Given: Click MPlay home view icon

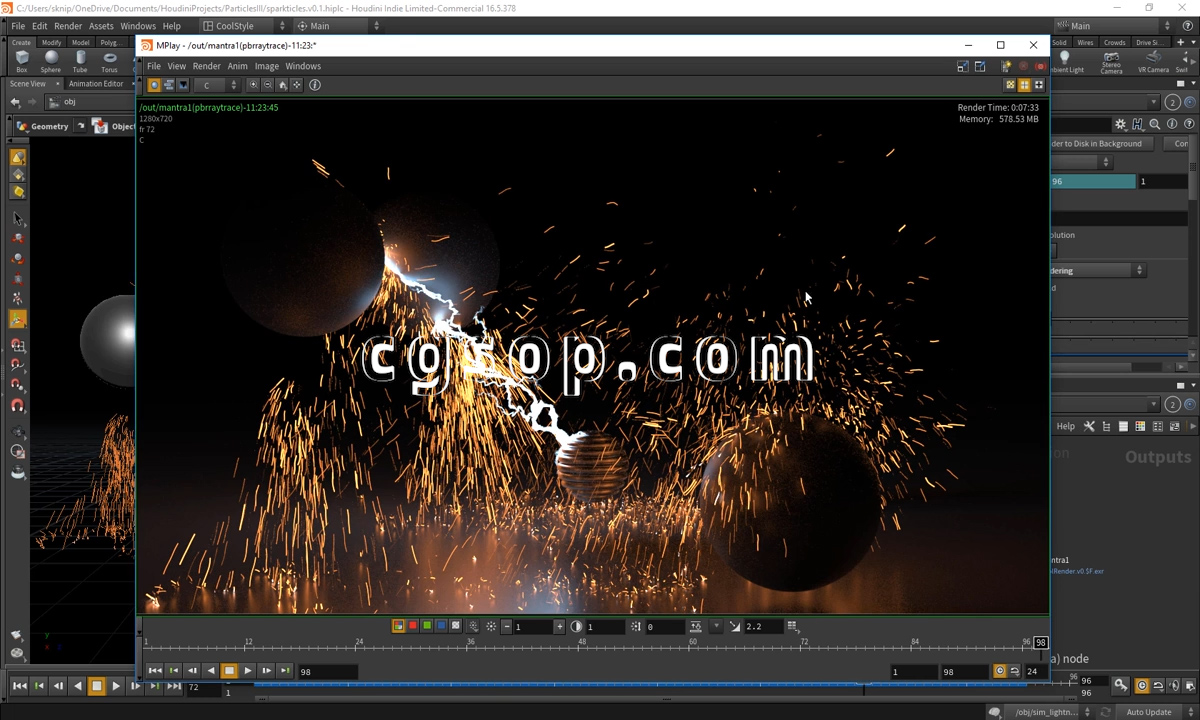Looking at the screenshot, I should 282,85.
